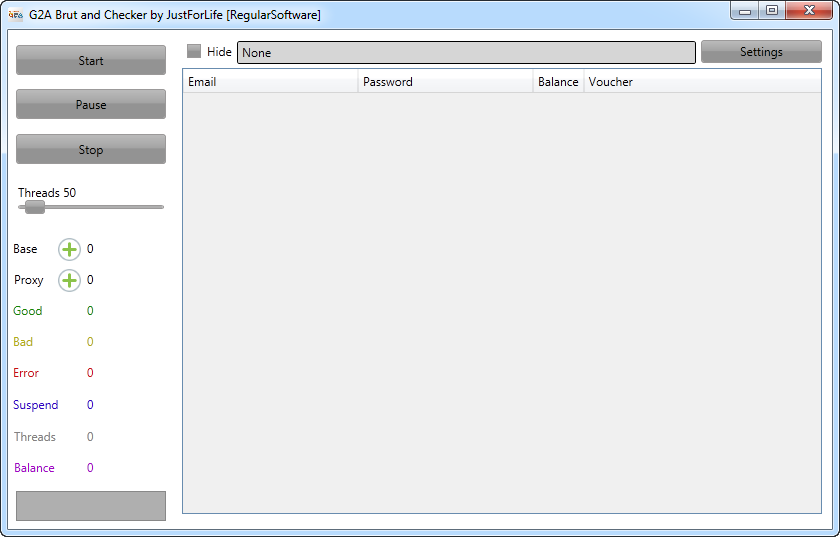Select the red Error label
Screen dimensions: 840x537
click(x=26, y=373)
